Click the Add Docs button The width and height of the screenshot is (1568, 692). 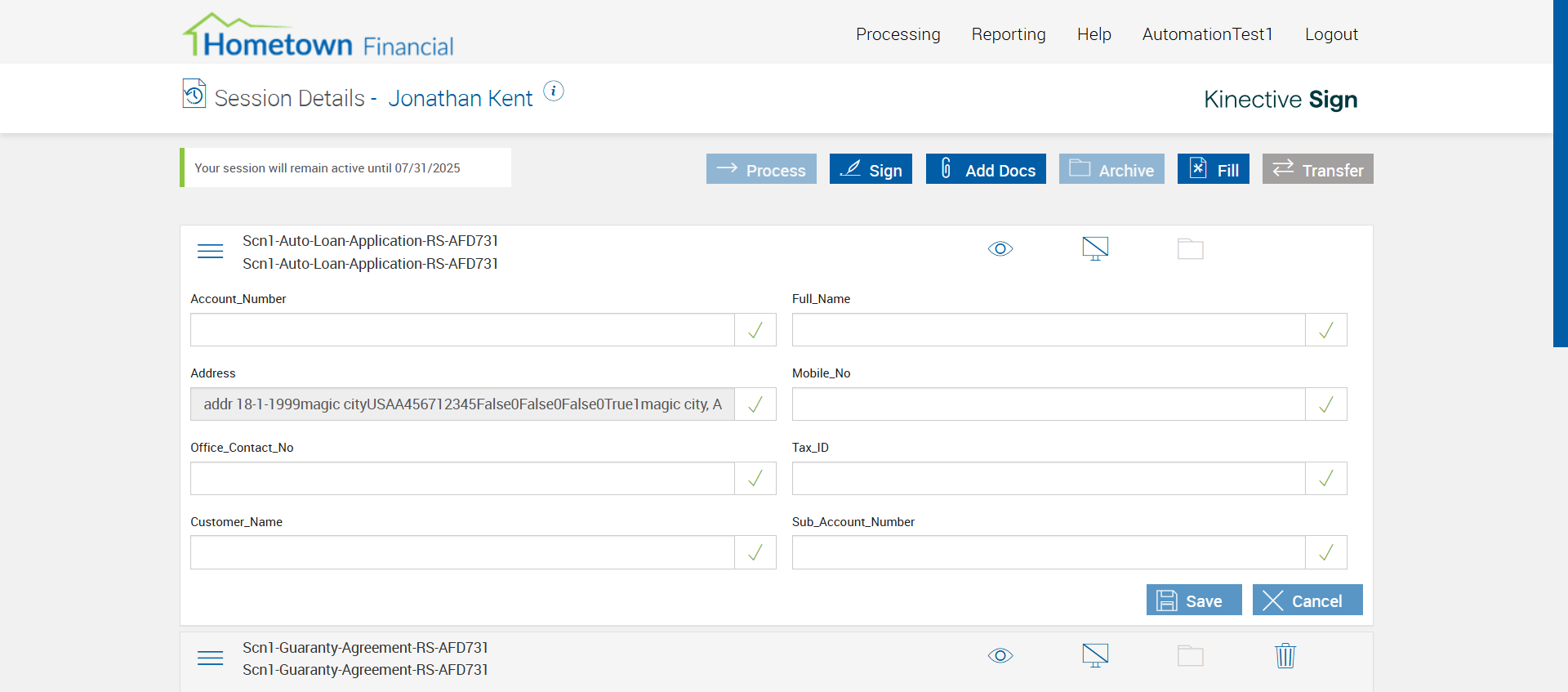tap(986, 170)
